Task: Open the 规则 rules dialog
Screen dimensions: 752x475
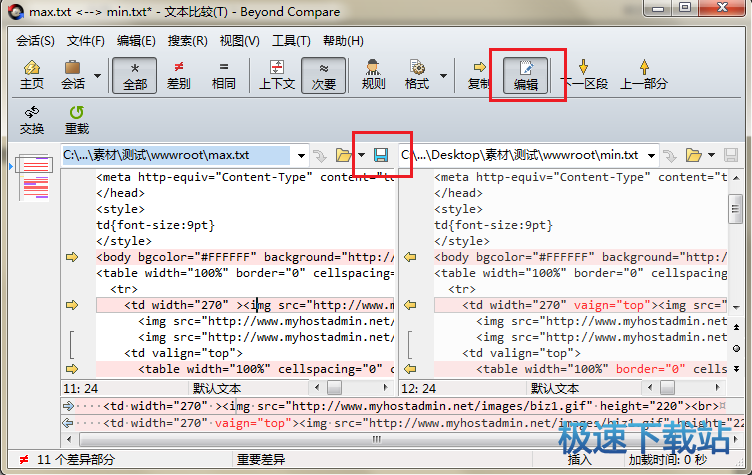Action: pyautogui.click(x=373, y=75)
